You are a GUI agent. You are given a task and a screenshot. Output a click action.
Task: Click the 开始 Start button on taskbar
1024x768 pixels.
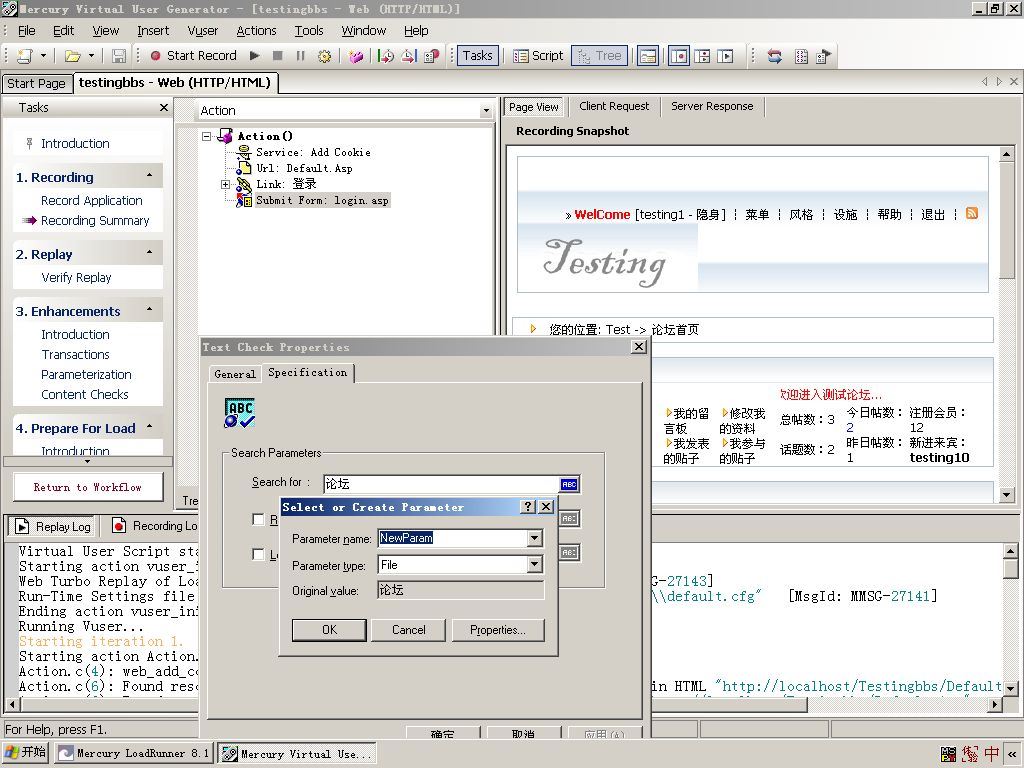pyautogui.click(x=25, y=752)
